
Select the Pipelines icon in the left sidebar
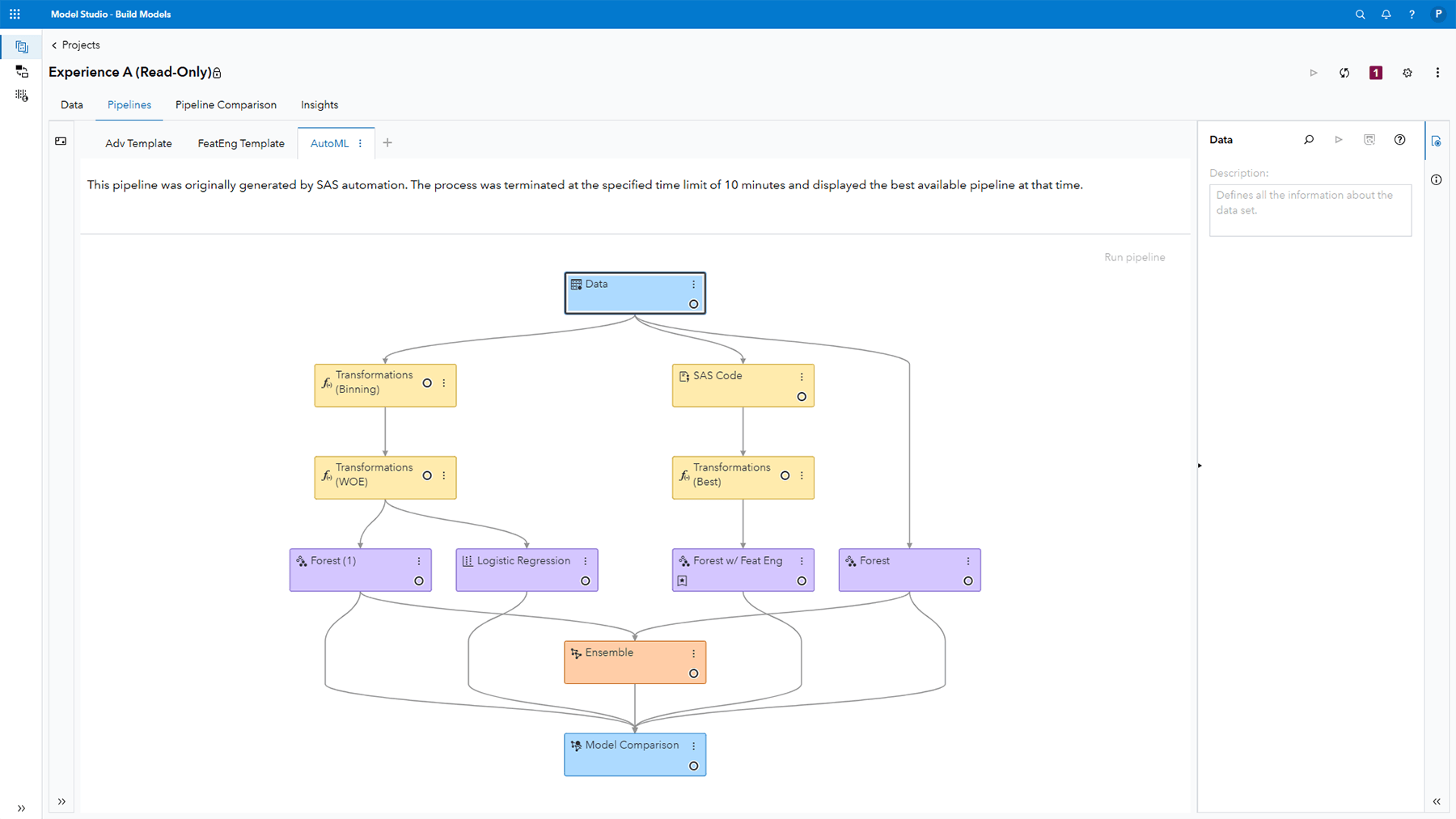(x=21, y=46)
